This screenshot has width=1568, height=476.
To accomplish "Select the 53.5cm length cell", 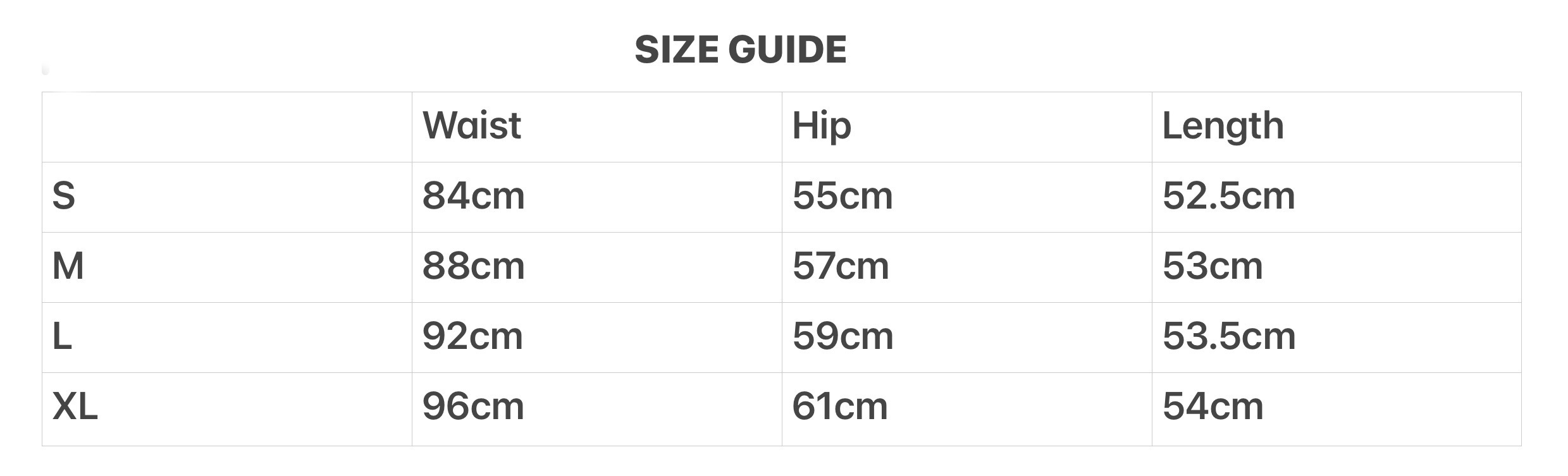I will coord(1229,336).
